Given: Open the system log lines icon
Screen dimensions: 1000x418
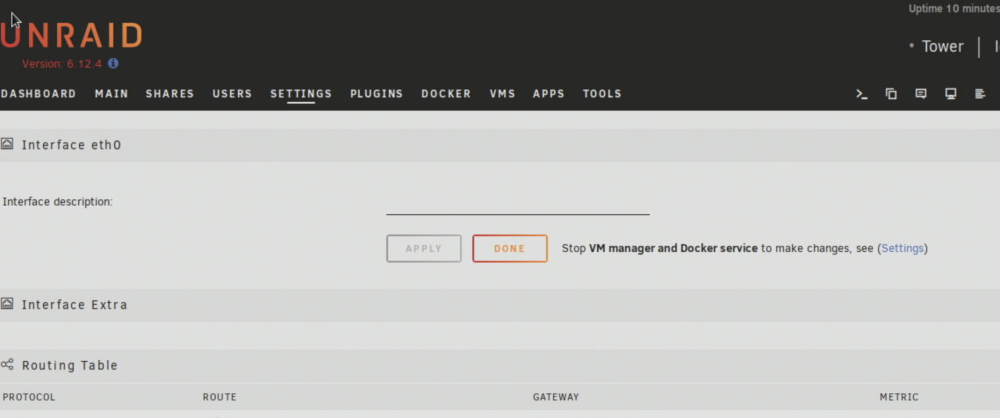Looking at the screenshot, I should pyautogui.click(x=980, y=94).
